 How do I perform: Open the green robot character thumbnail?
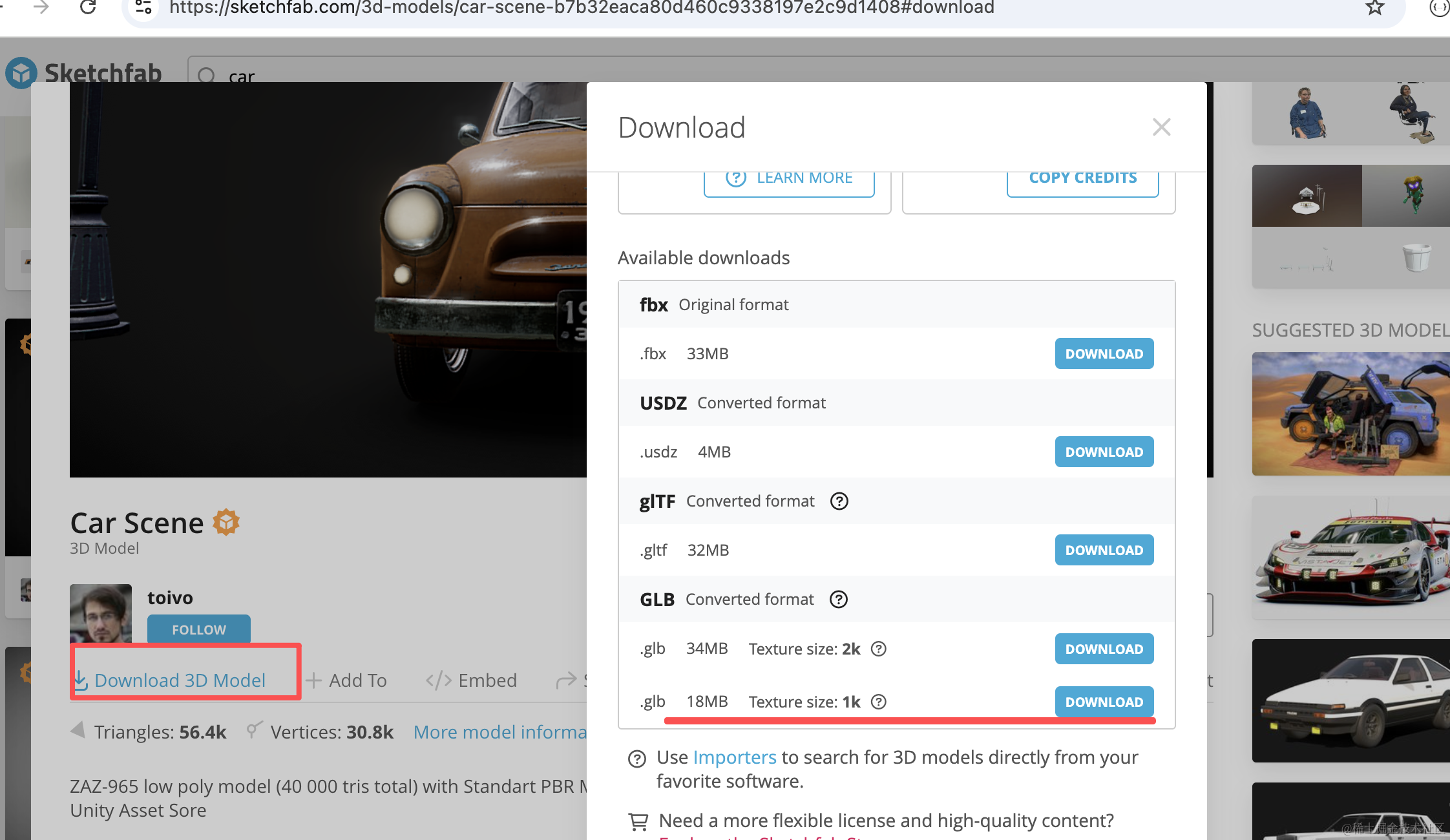(1406, 195)
